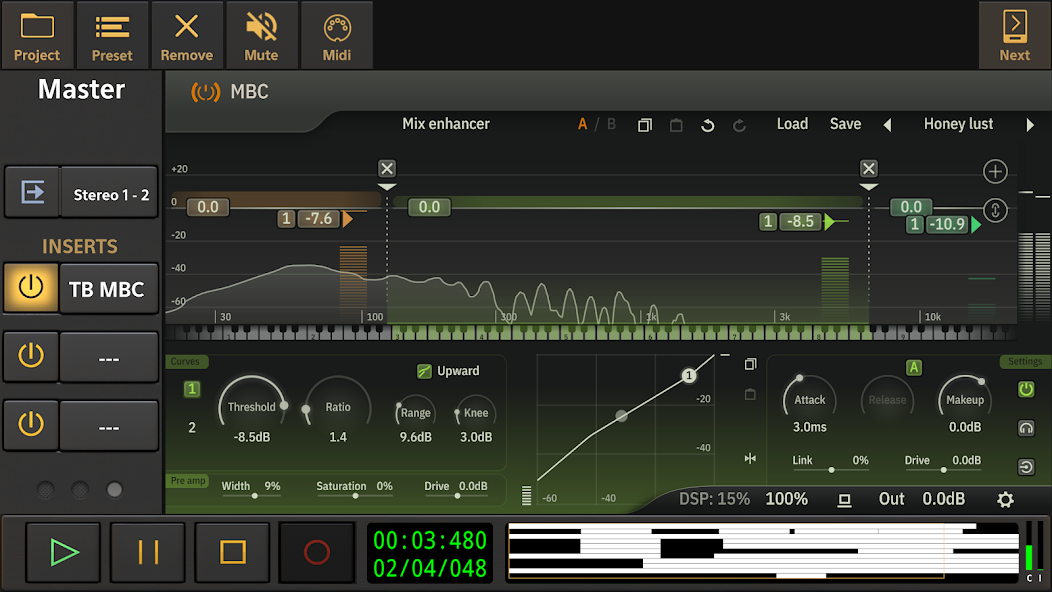
Task: Open the MBC settings gear
Action: pos(1004,499)
